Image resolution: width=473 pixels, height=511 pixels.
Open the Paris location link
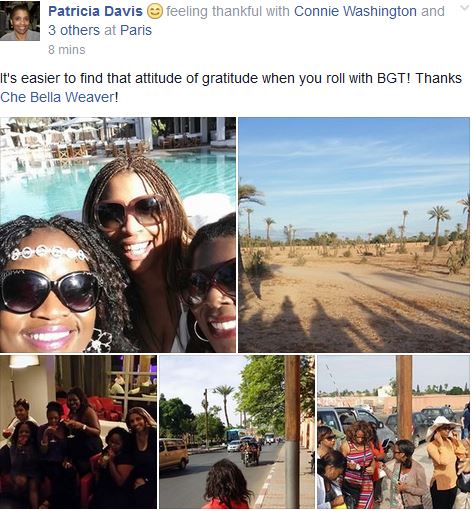point(136,30)
